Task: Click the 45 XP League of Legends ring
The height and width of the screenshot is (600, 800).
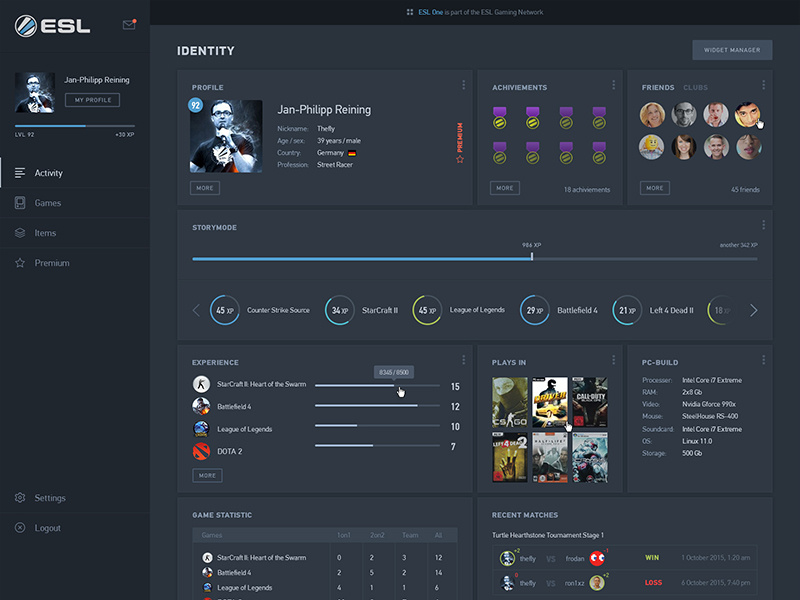Action: (427, 310)
